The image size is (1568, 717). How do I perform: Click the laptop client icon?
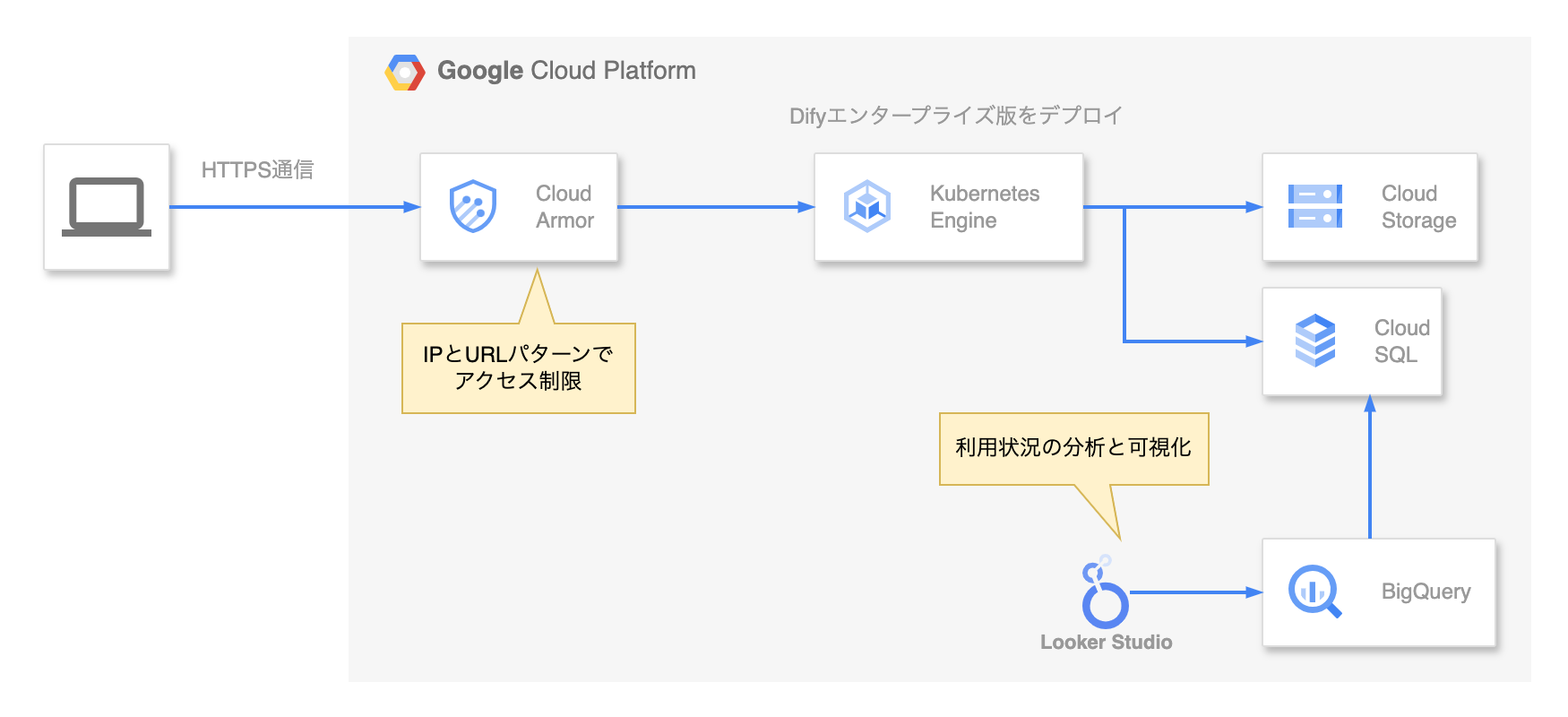click(x=107, y=207)
